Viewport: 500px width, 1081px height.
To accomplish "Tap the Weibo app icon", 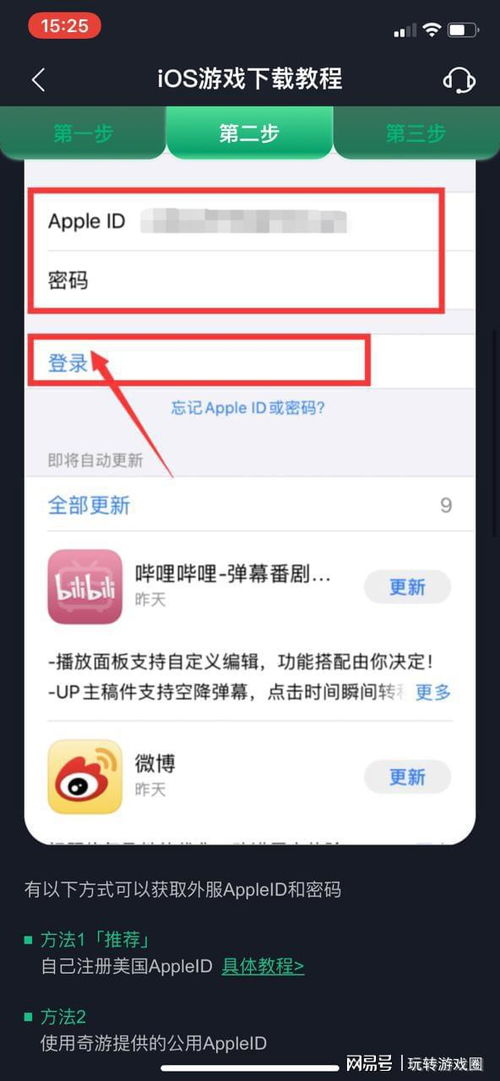I will [85, 776].
